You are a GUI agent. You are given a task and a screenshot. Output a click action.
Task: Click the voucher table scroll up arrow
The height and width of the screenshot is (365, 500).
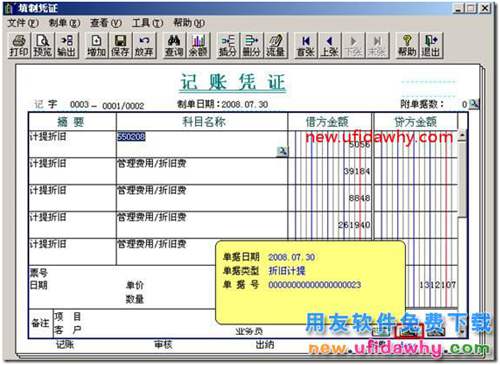coord(462,135)
